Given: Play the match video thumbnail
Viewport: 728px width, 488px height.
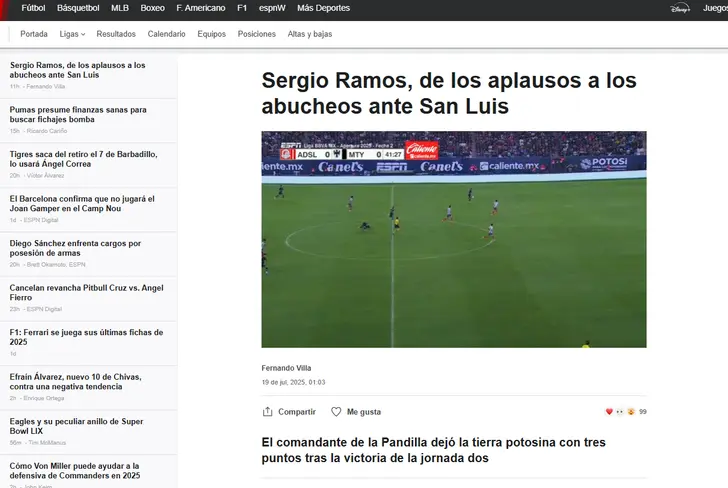Looking at the screenshot, I should (x=454, y=239).
